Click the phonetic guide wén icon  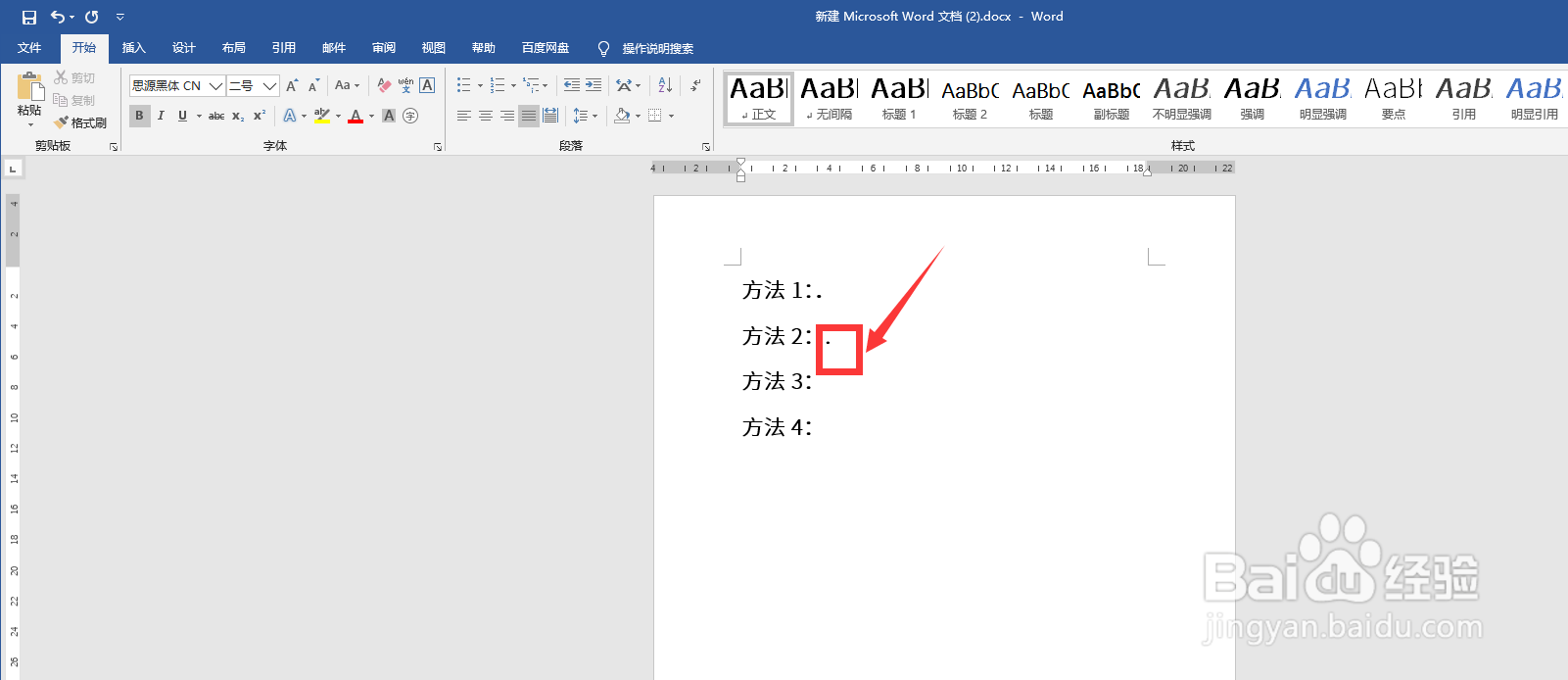pyautogui.click(x=405, y=86)
